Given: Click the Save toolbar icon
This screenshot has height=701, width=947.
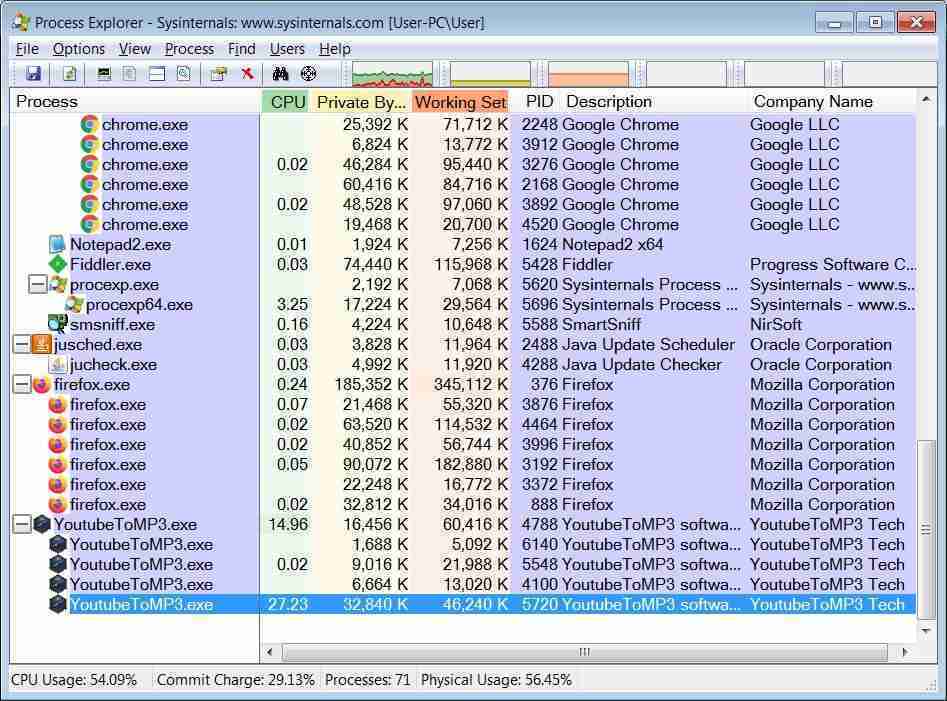Looking at the screenshot, I should point(33,74).
